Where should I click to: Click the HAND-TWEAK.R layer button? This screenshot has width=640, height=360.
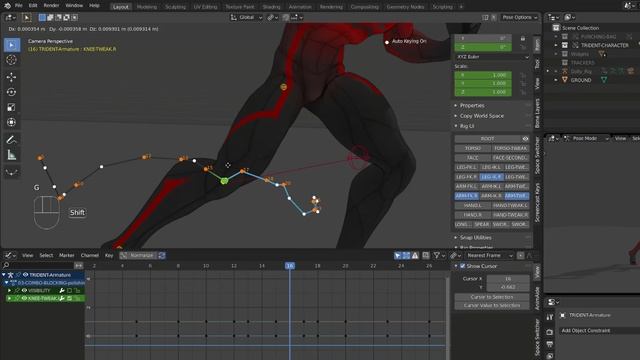point(510,215)
